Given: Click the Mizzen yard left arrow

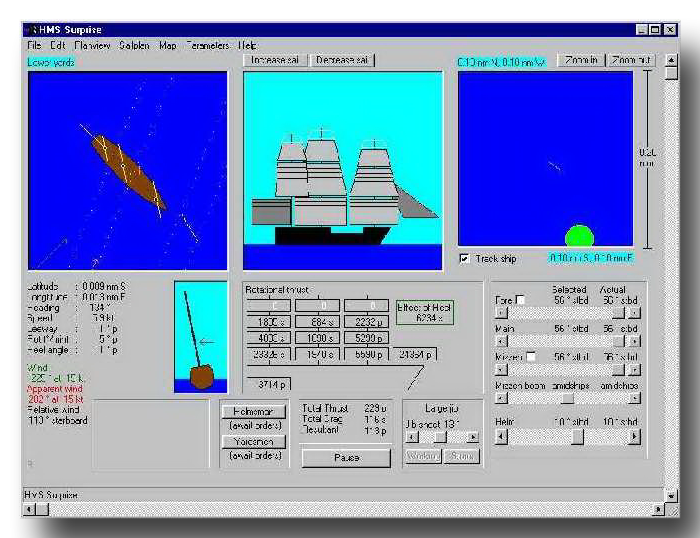Looking at the screenshot, I should 501,370.
